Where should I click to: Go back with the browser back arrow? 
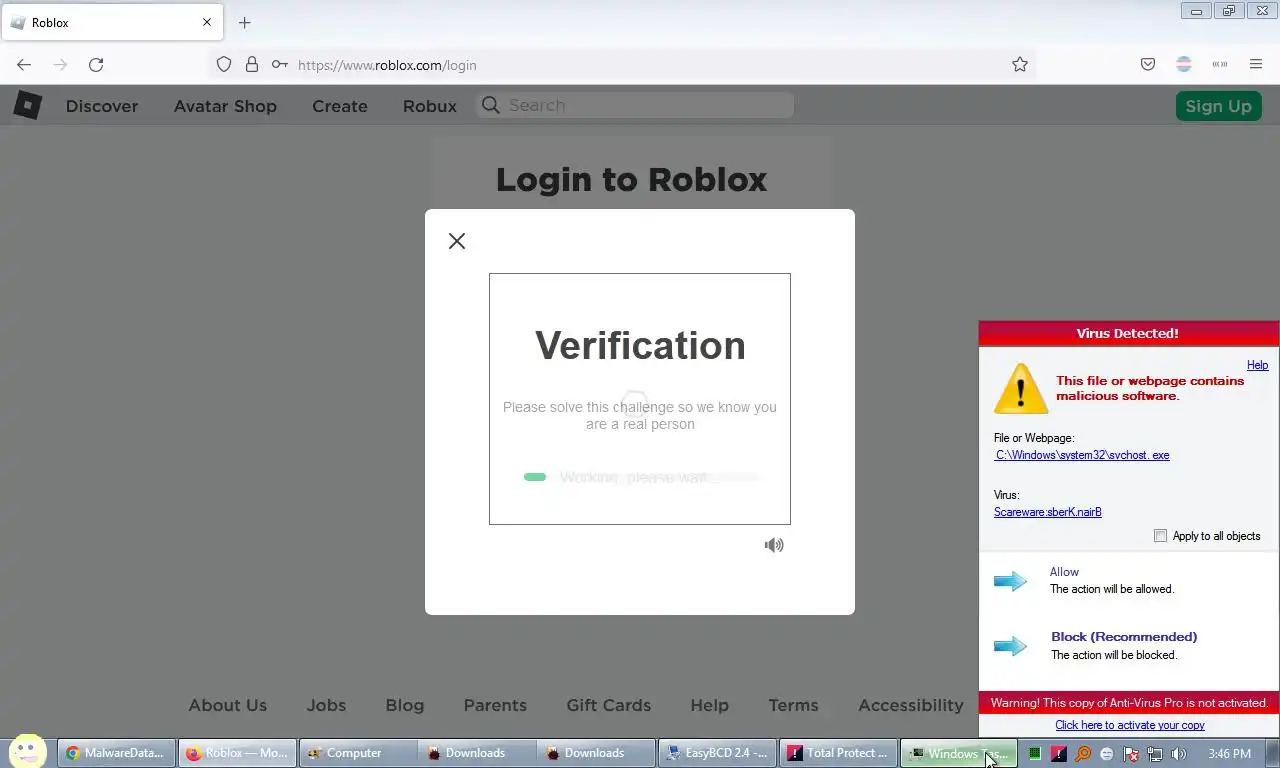click(x=24, y=65)
